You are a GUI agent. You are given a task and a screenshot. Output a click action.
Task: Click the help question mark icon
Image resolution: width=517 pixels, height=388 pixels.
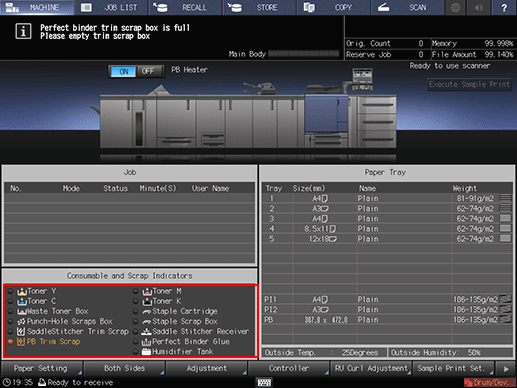click(x=504, y=7)
